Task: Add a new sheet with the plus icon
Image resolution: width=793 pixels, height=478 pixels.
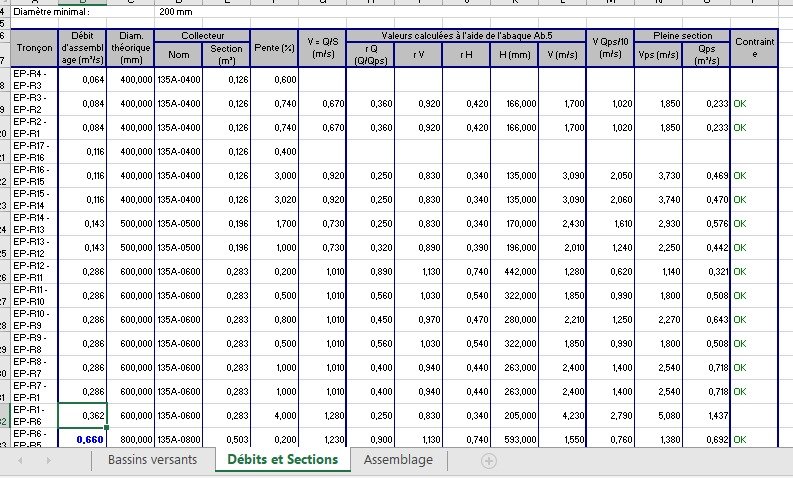Action: click(489, 461)
